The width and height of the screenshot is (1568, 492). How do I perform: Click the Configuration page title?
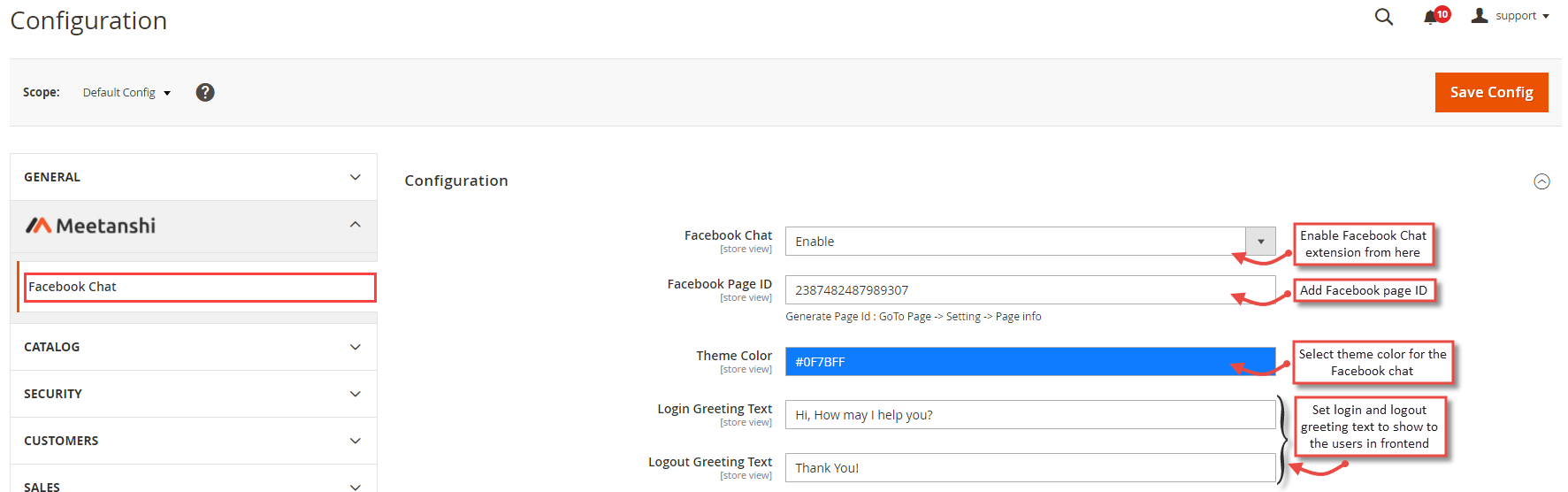[88, 20]
